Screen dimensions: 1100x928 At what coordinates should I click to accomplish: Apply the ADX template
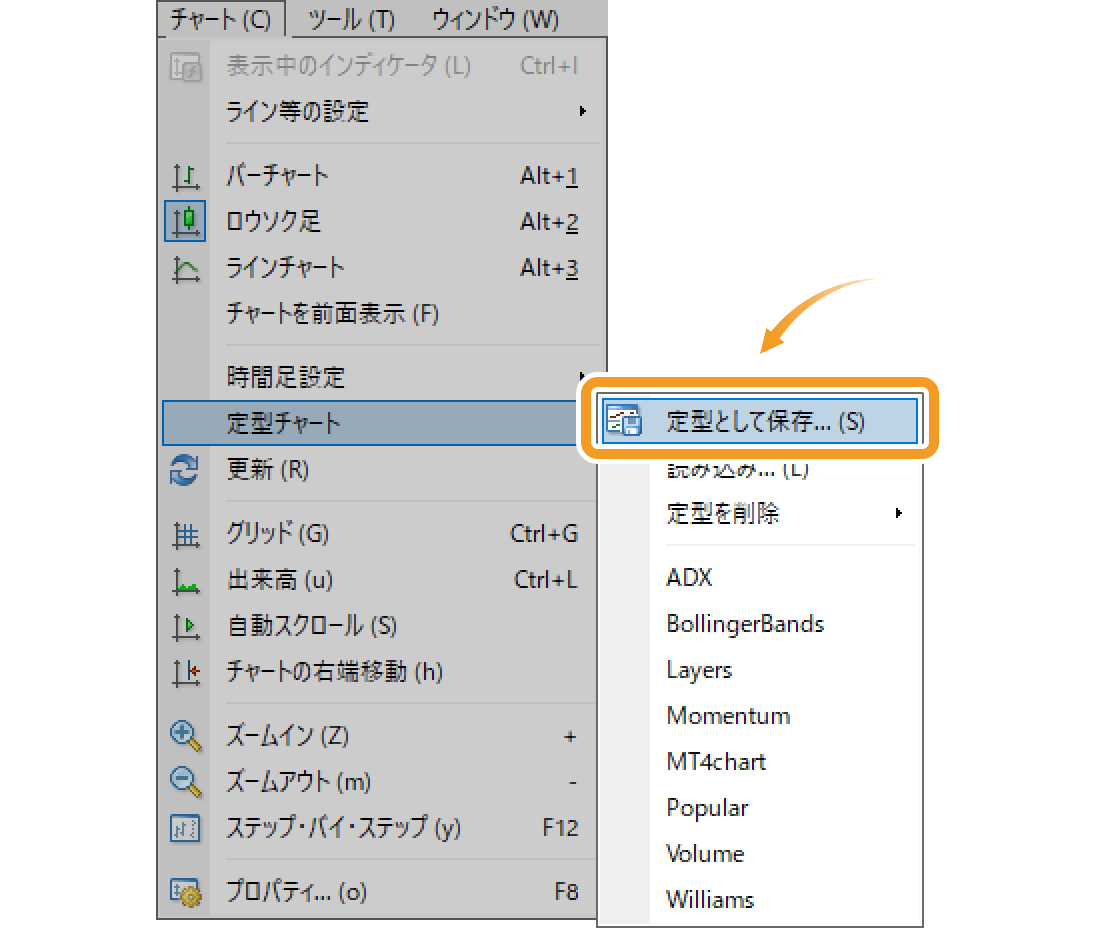(689, 578)
